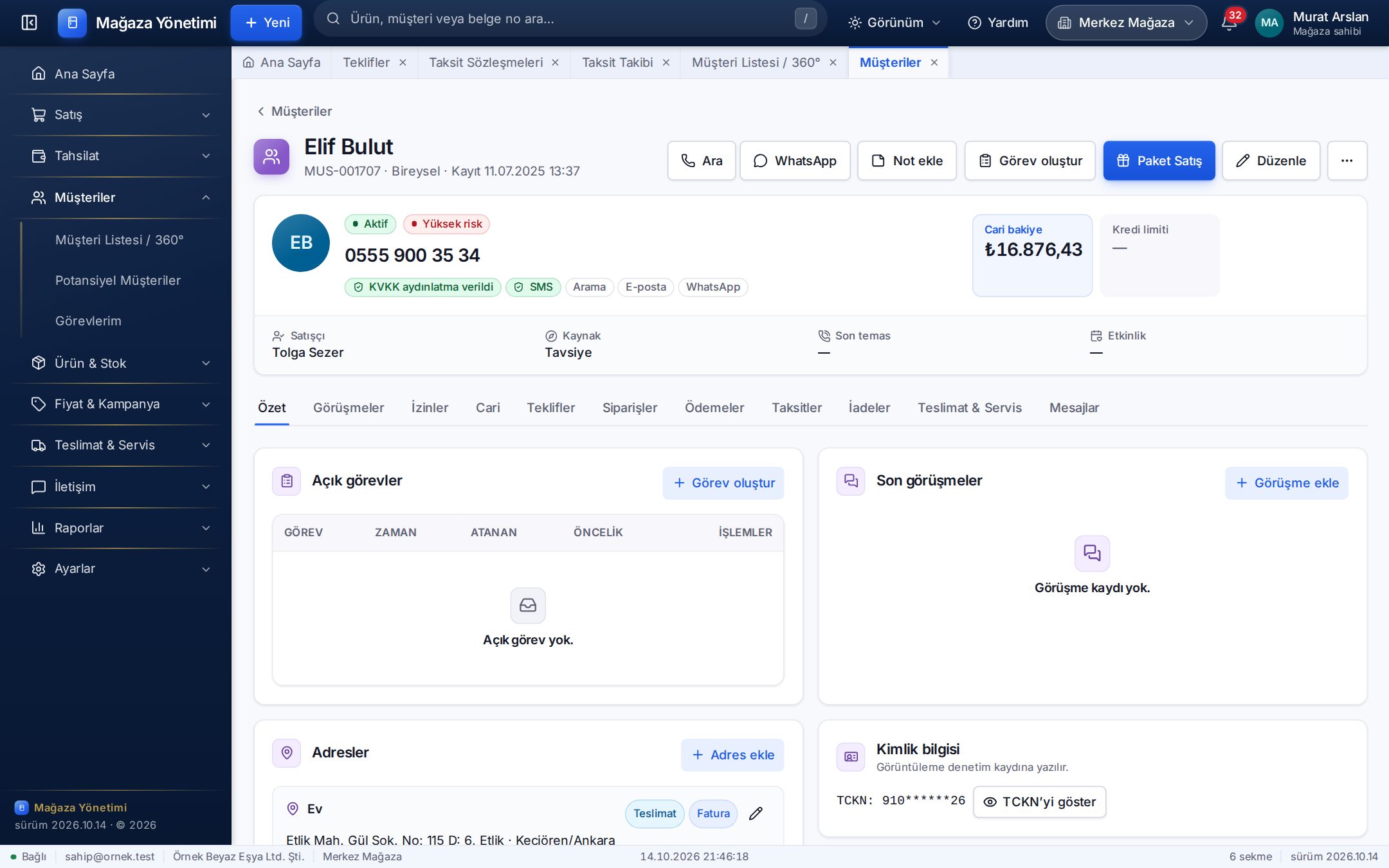
Task: Click the search field for ürün, müşteri
Action: 570,19
